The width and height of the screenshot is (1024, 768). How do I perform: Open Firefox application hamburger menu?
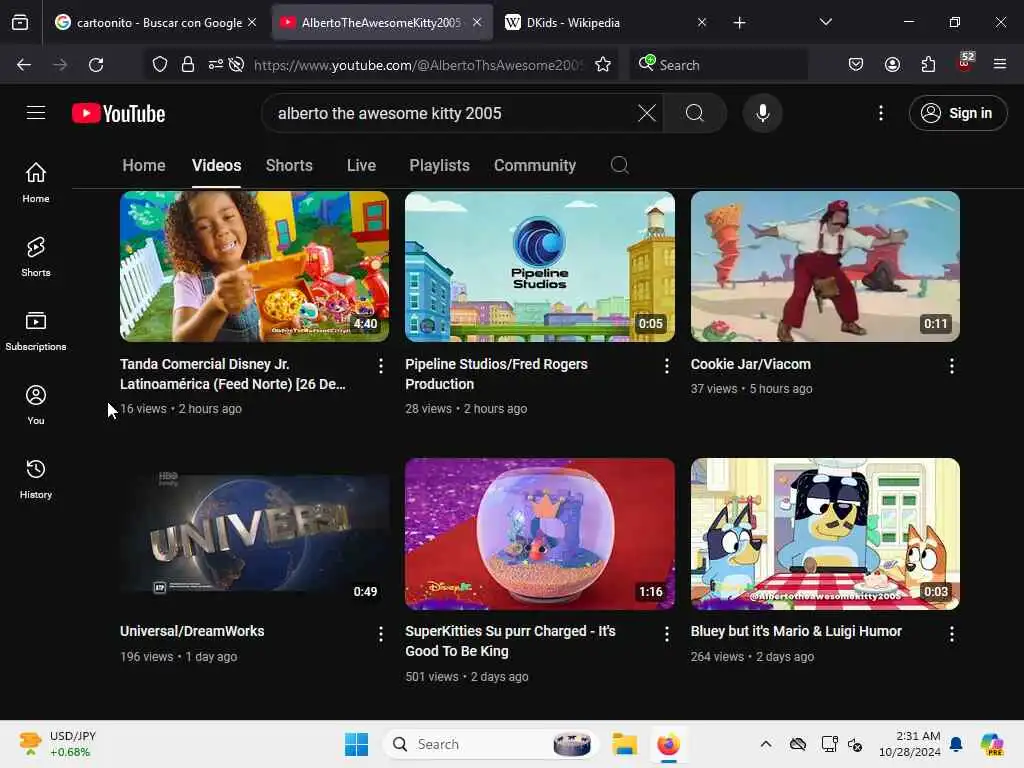(1000, 64)
